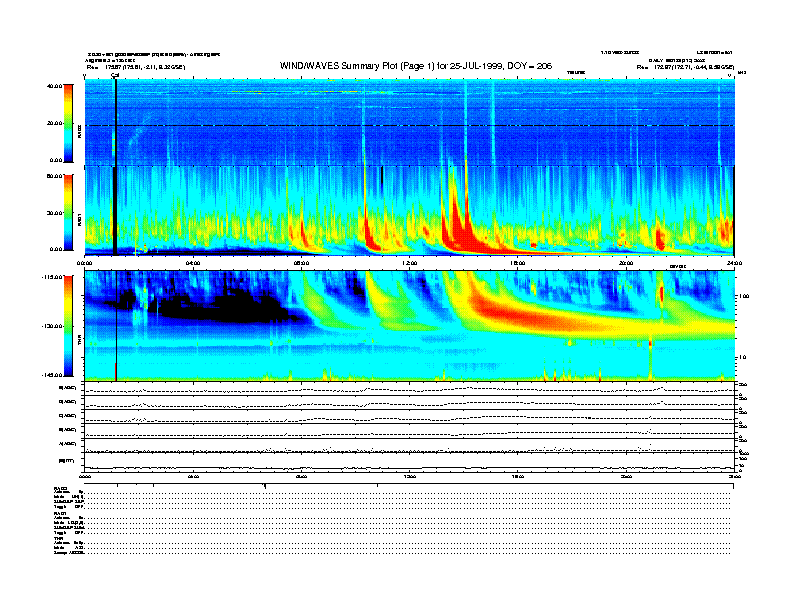Click the 60.00 color scale label

point(55,176)
